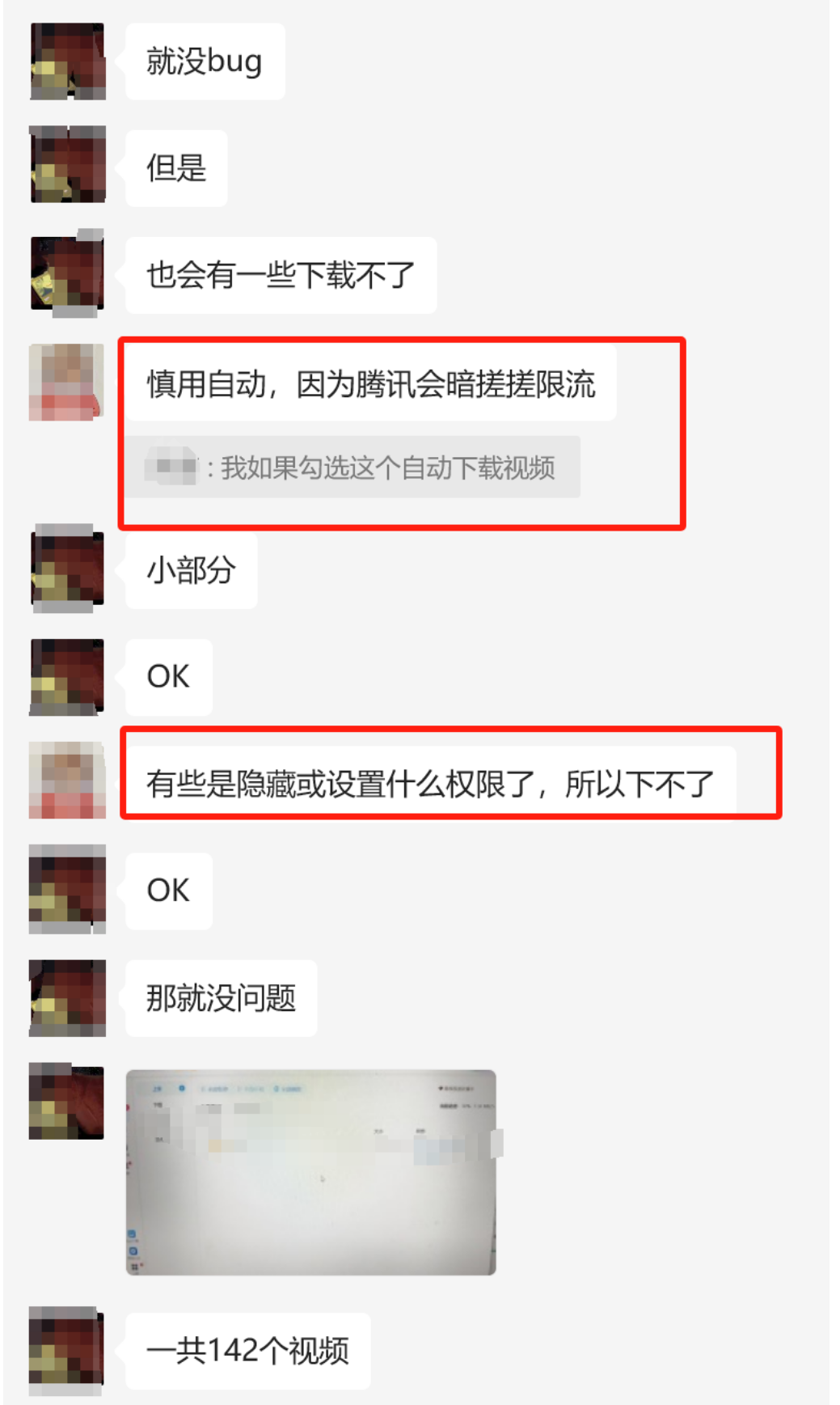The image size is (840, 1405).
Task: Select message 慎用自动，因为腾讯会暗搓搓限流
Action: click(370, 383)
